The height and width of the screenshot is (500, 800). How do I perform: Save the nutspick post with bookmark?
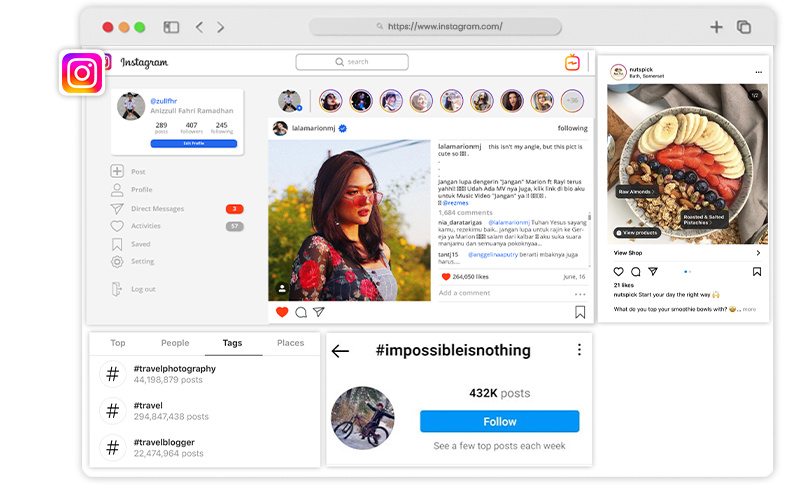(757, 271)
